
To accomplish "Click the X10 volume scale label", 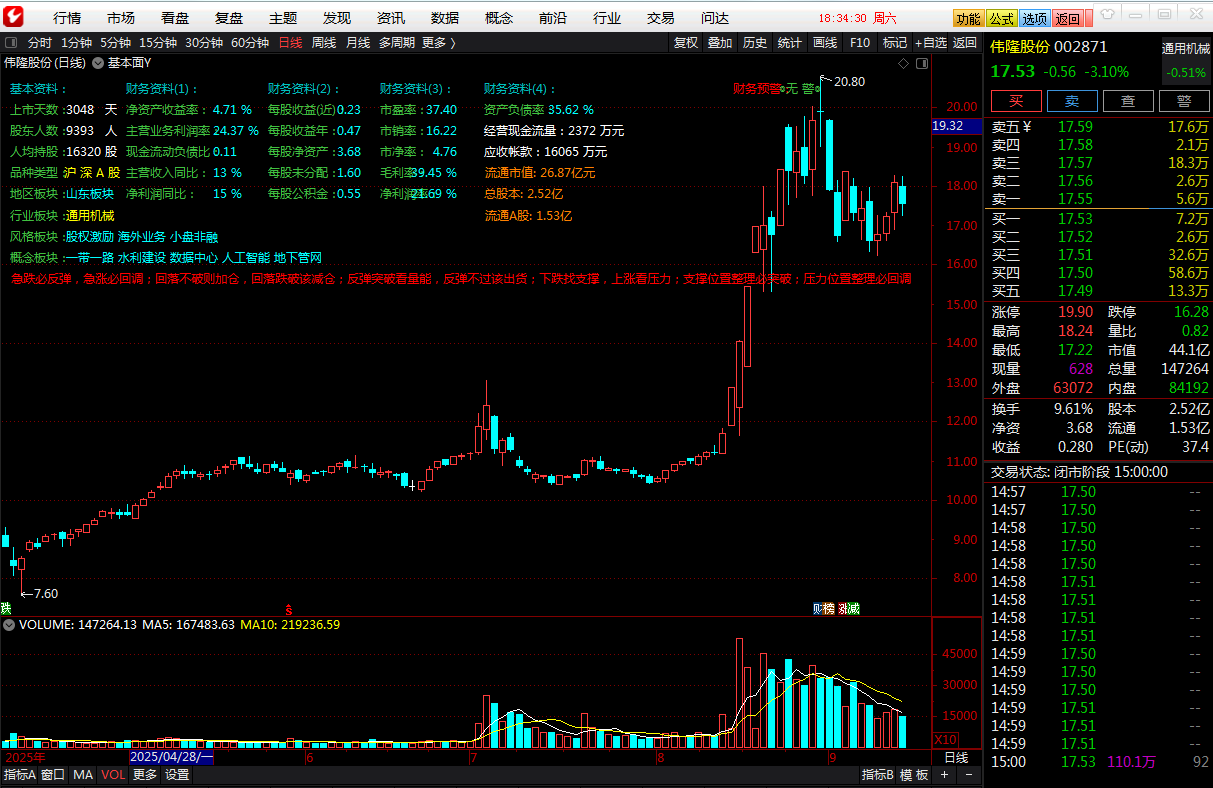I will click(945, 739).
